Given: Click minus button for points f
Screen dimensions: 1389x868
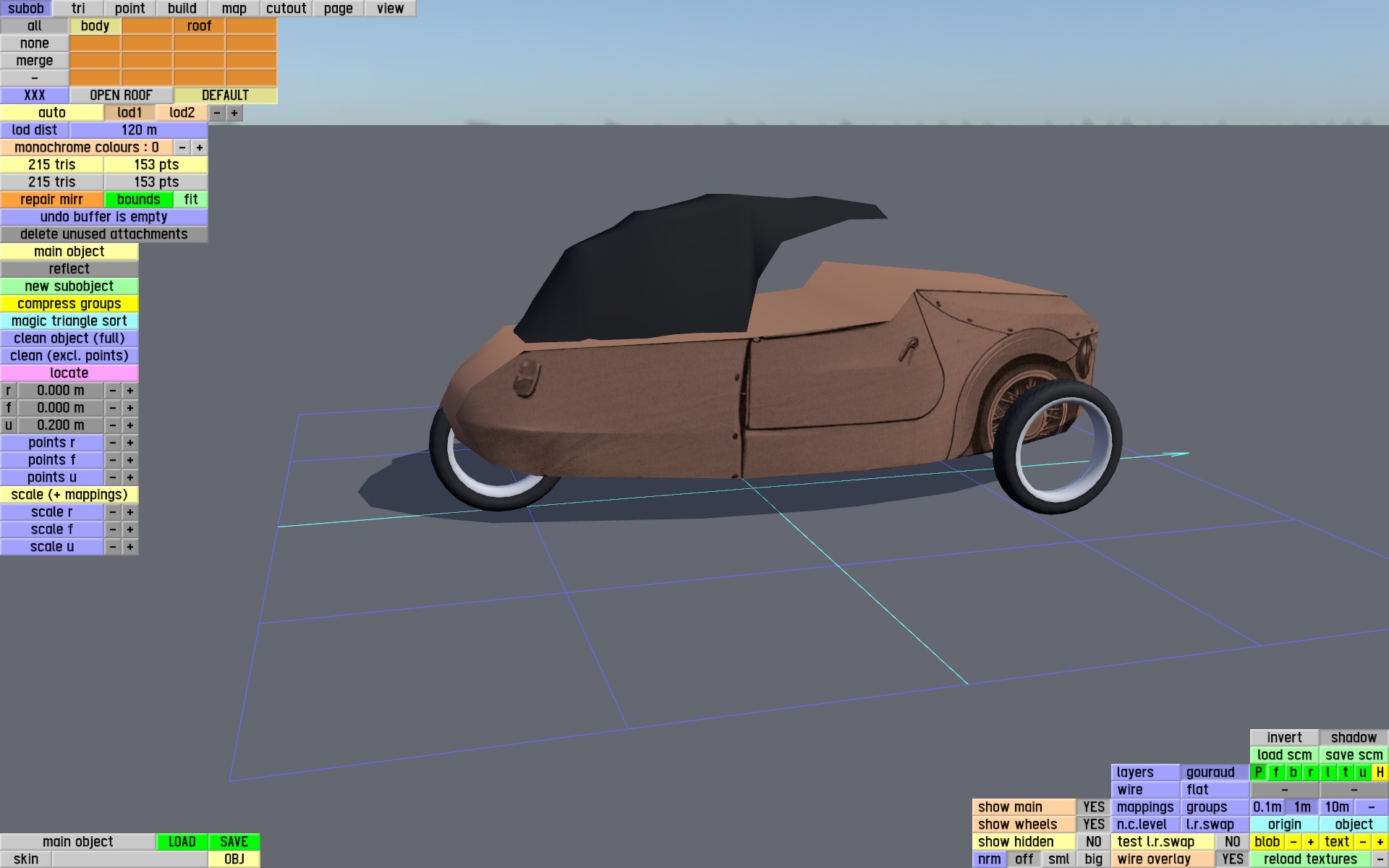Looking at the screenshot, I should tap(113, 460).
